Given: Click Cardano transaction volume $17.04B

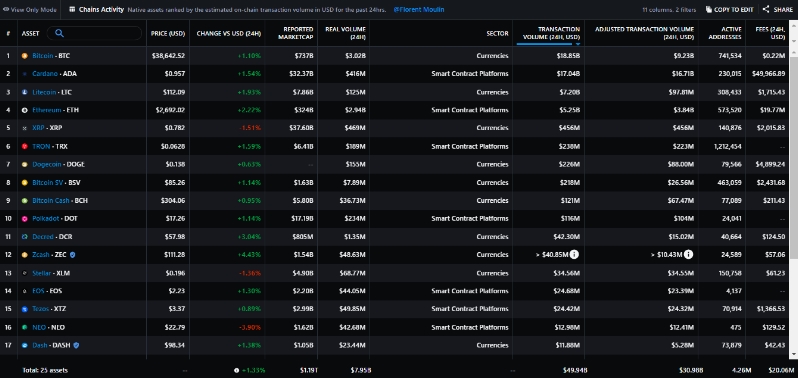Looking at the screenshot, I should tap(568, 74).
